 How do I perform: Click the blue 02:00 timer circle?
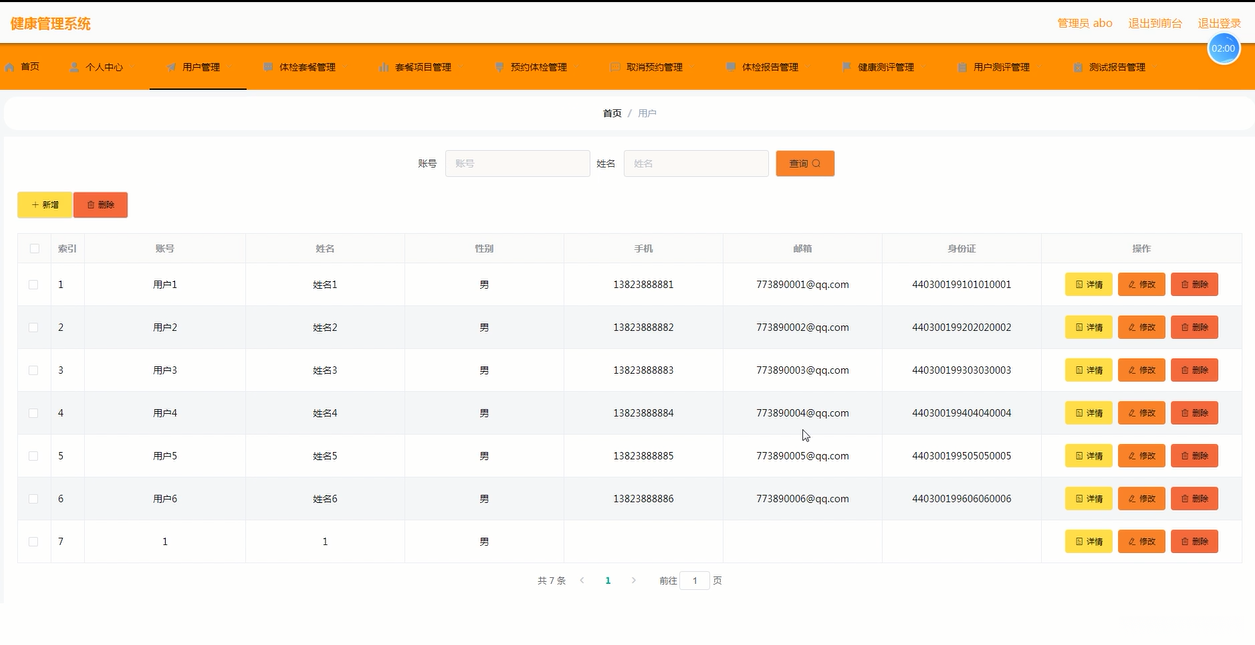[x=1223, y=48]
